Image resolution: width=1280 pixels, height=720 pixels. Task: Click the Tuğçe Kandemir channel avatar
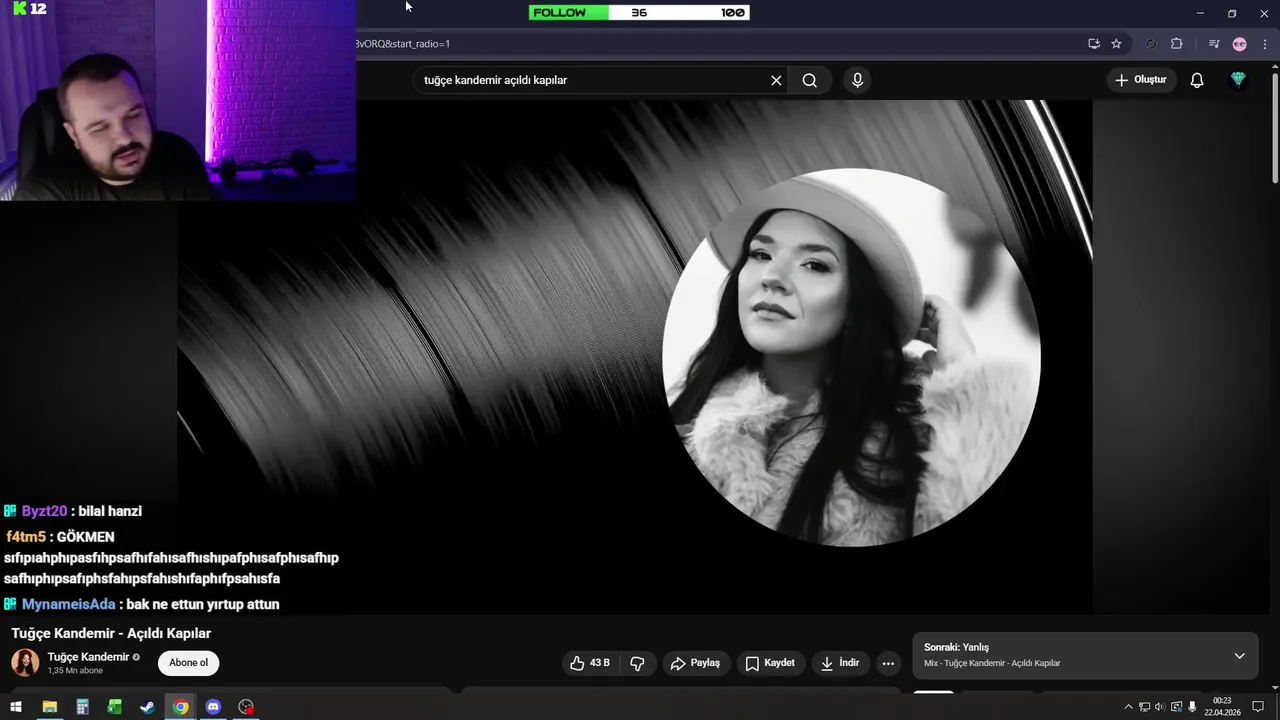25,662
